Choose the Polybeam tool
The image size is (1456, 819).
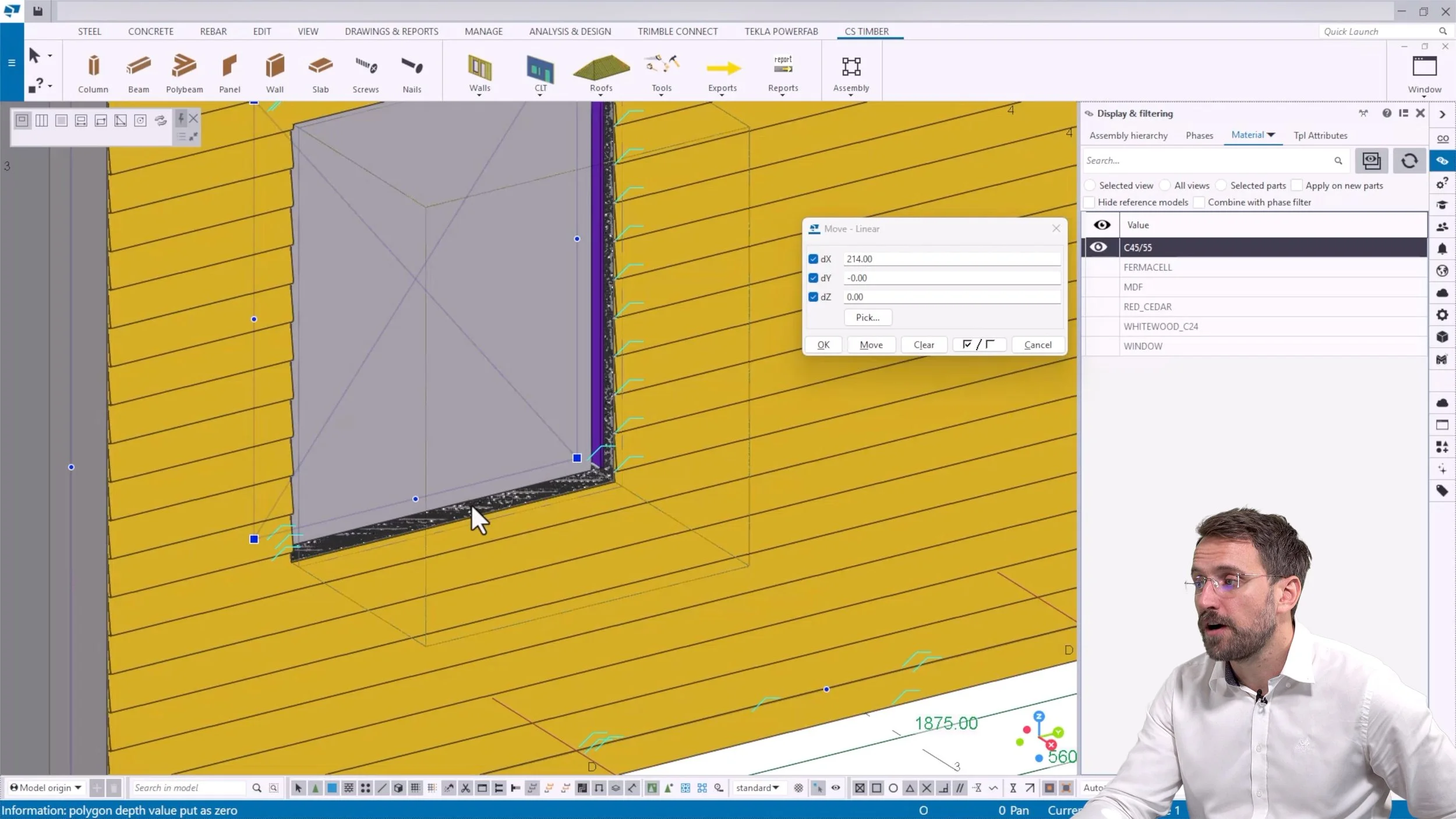pyautogui.click(x=184, y=73)
